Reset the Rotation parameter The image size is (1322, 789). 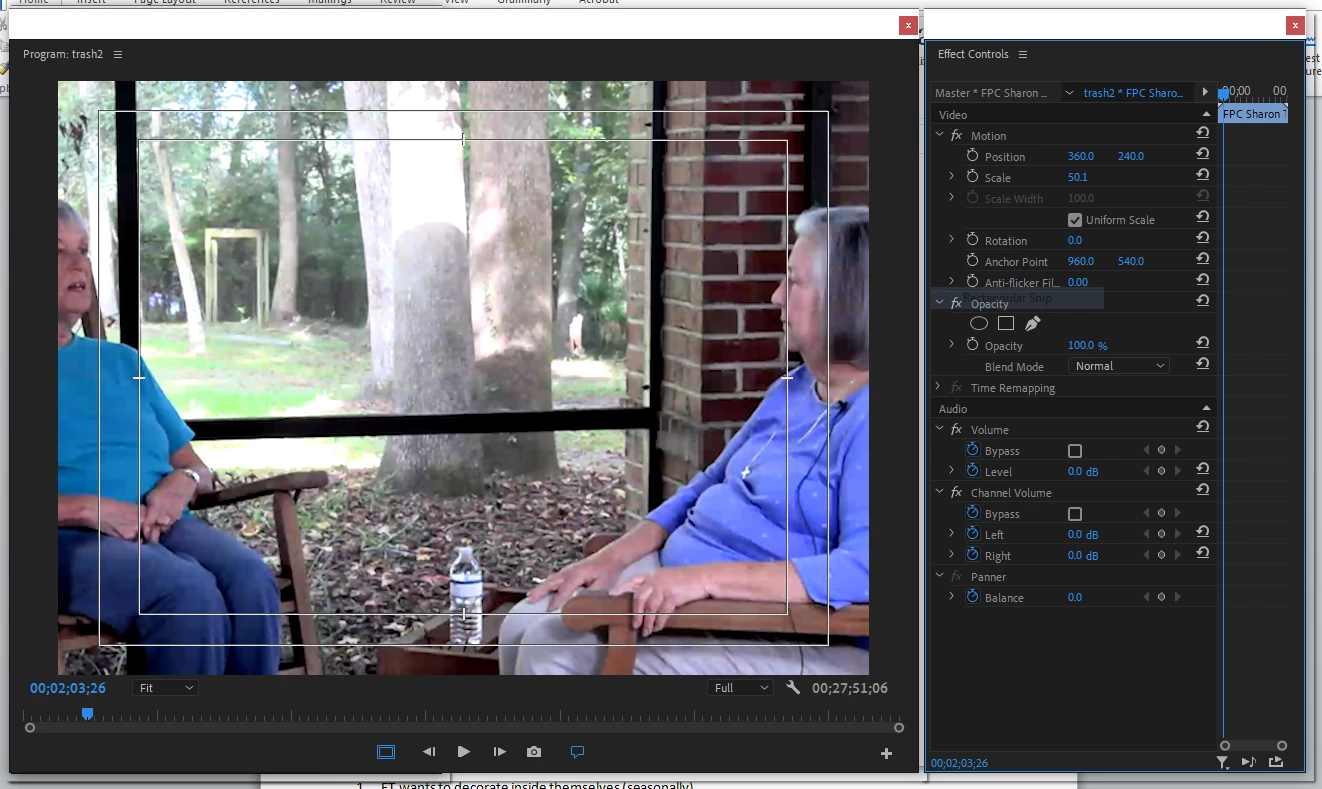(1203, 238)
